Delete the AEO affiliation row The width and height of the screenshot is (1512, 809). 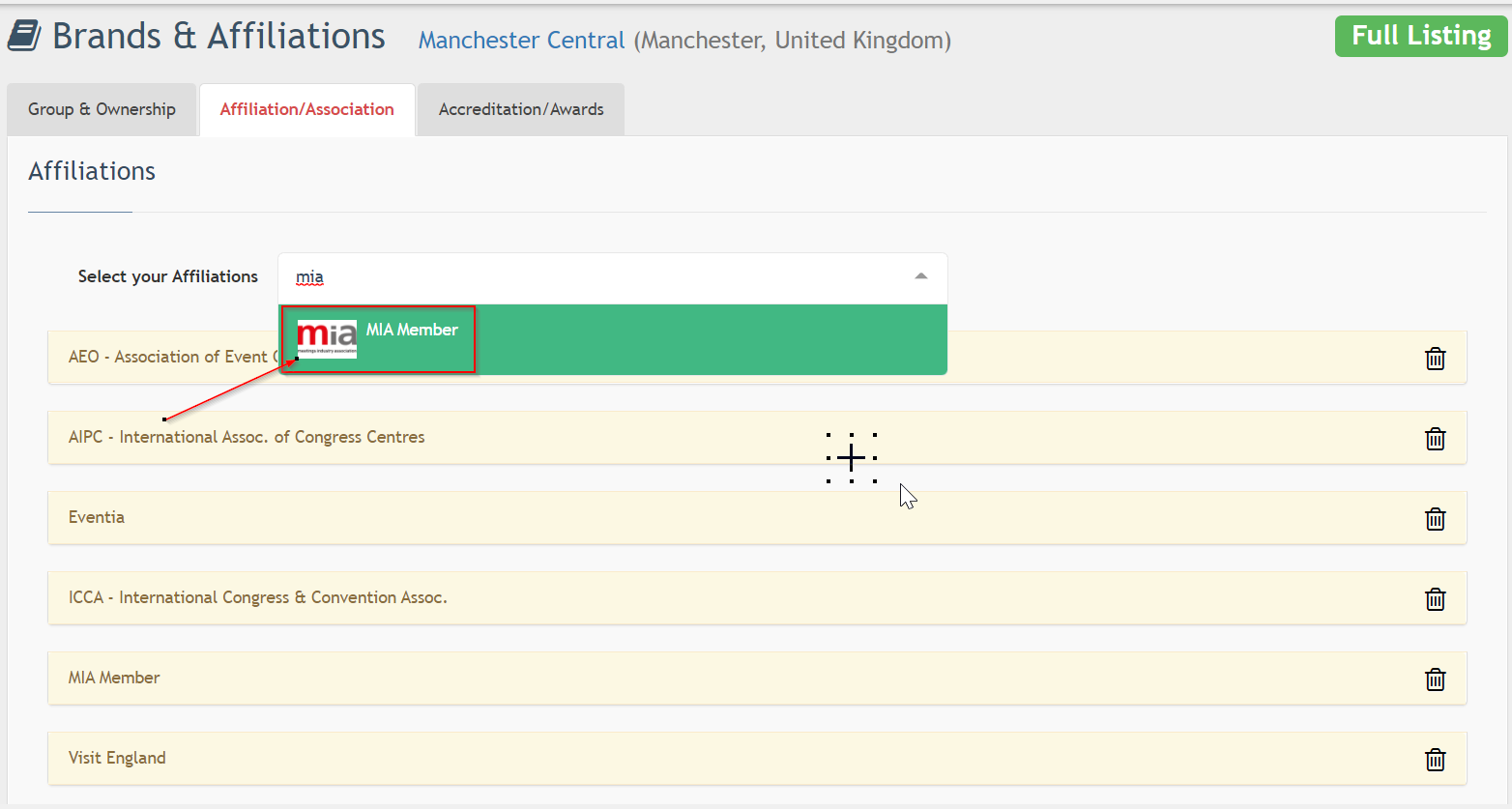pyautogui.click(x=1435, y=359)
